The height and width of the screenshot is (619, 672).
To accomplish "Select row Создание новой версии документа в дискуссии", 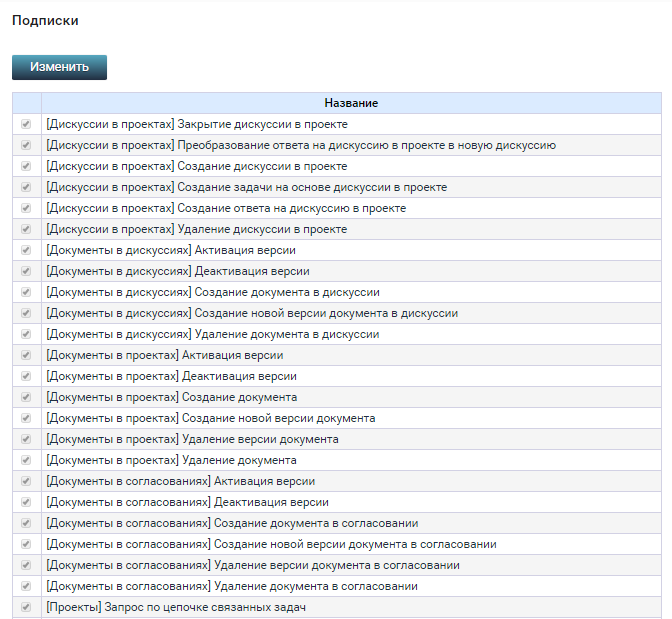I will [251, 313].
